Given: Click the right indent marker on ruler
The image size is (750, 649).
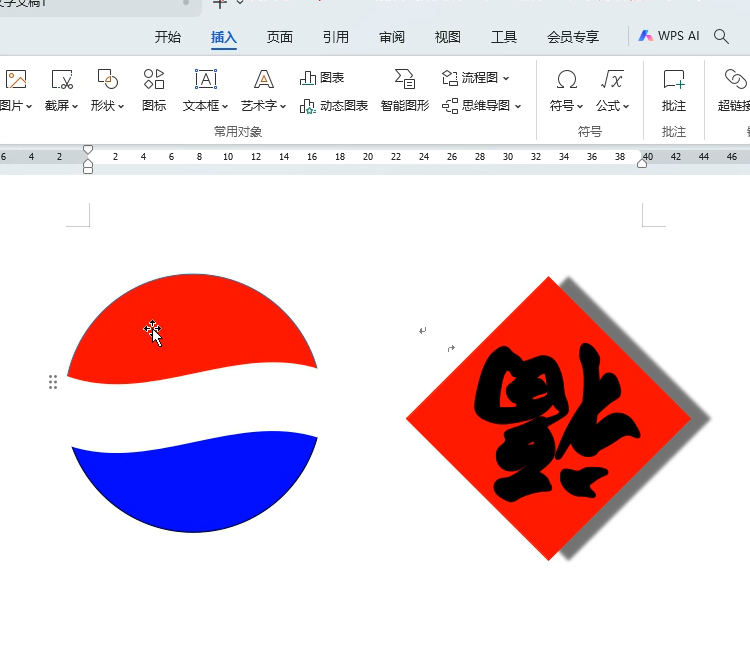Looking at the screenshot, I should coord(642,164).
